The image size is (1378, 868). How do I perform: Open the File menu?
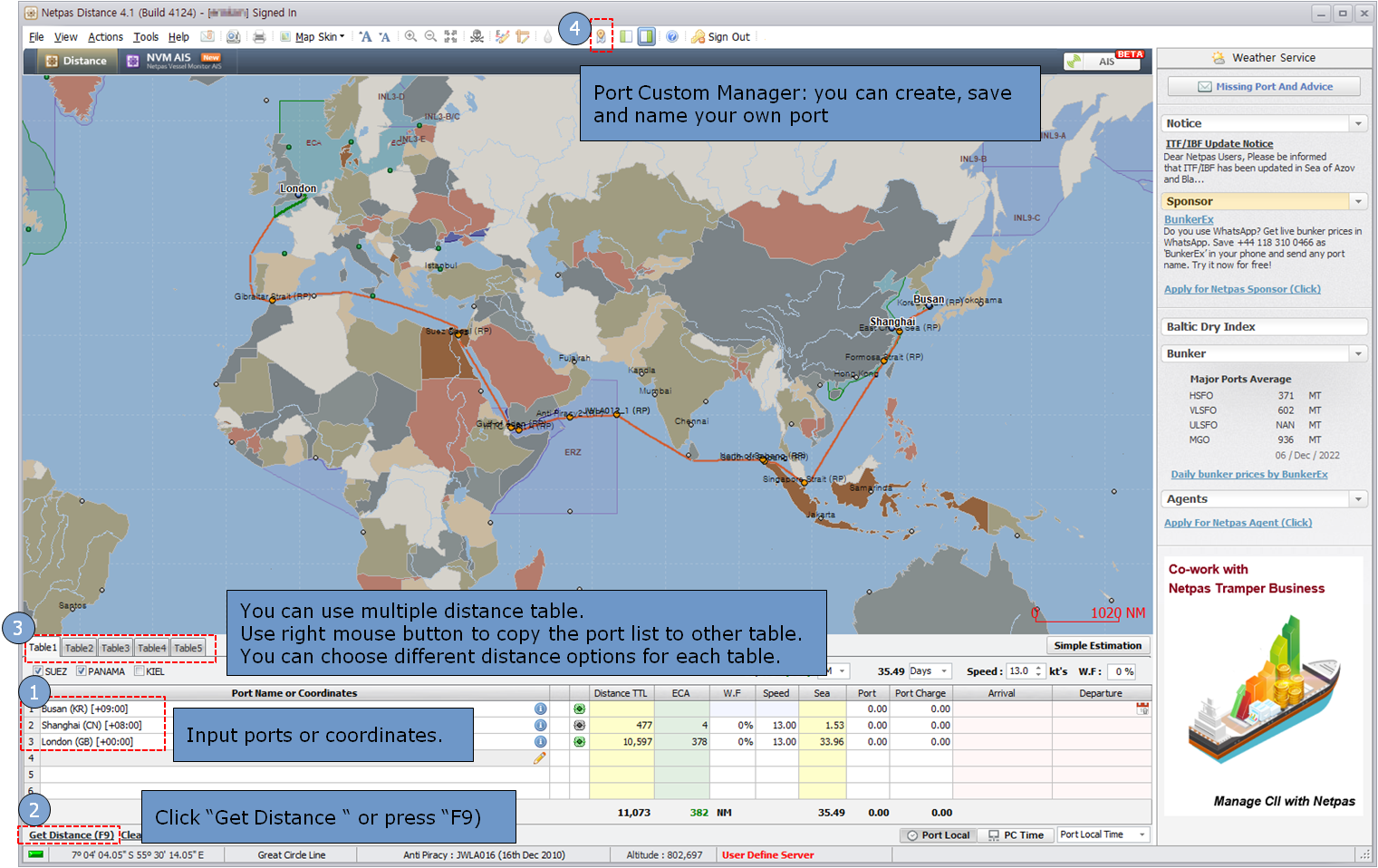click(x=36, y=37)
